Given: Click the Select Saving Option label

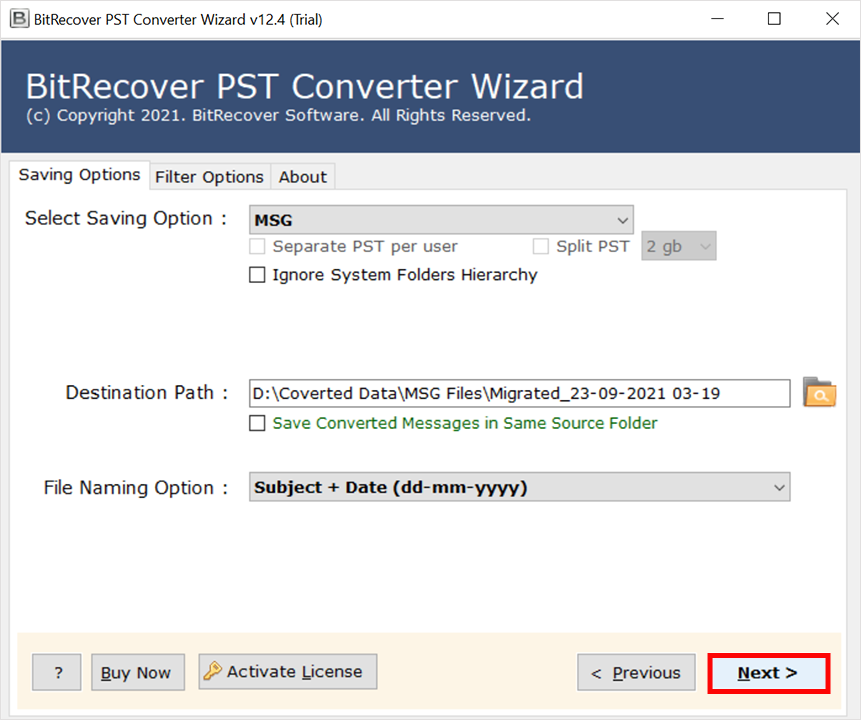Looking at the screenshot, I should [x=126, y=218].
